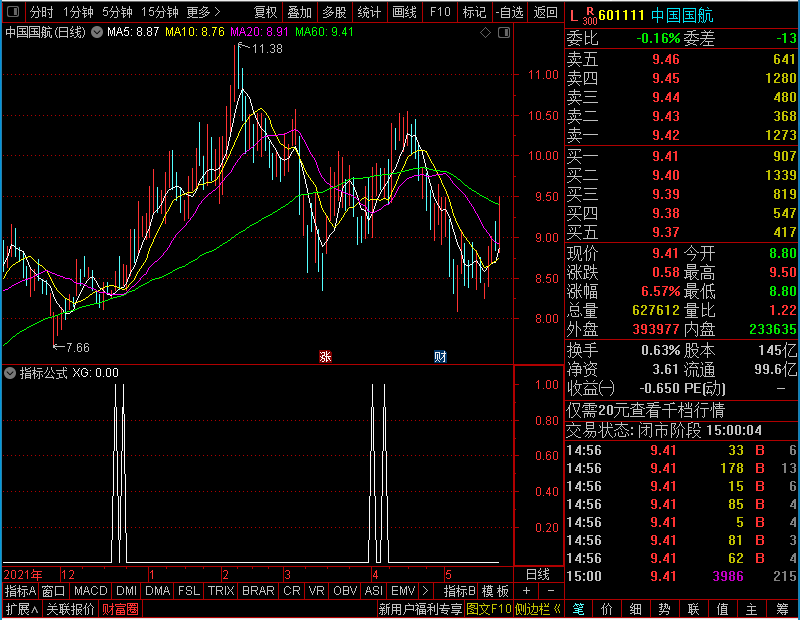This screenshot has width=800, height=620.
Task: Expand 更多 period options
Action: pos(203,12)
